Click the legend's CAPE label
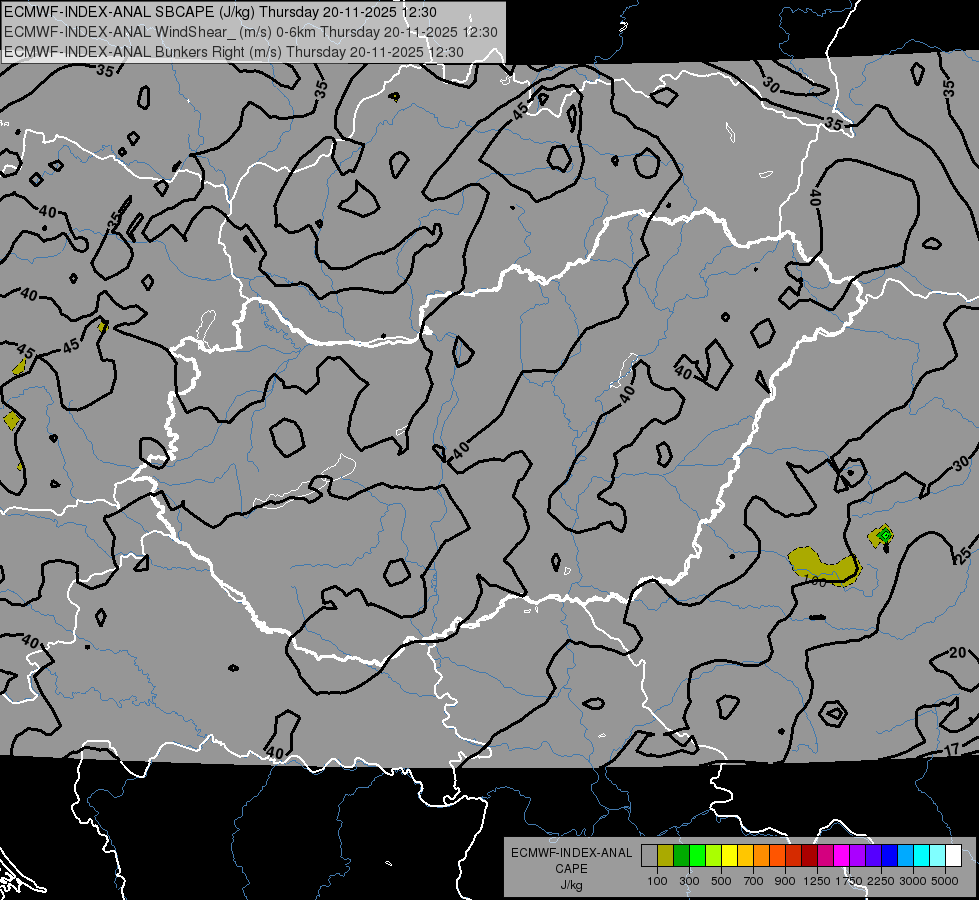Viewport: 979px width, 900px height. pyautogui.click(x=572, y=868)
